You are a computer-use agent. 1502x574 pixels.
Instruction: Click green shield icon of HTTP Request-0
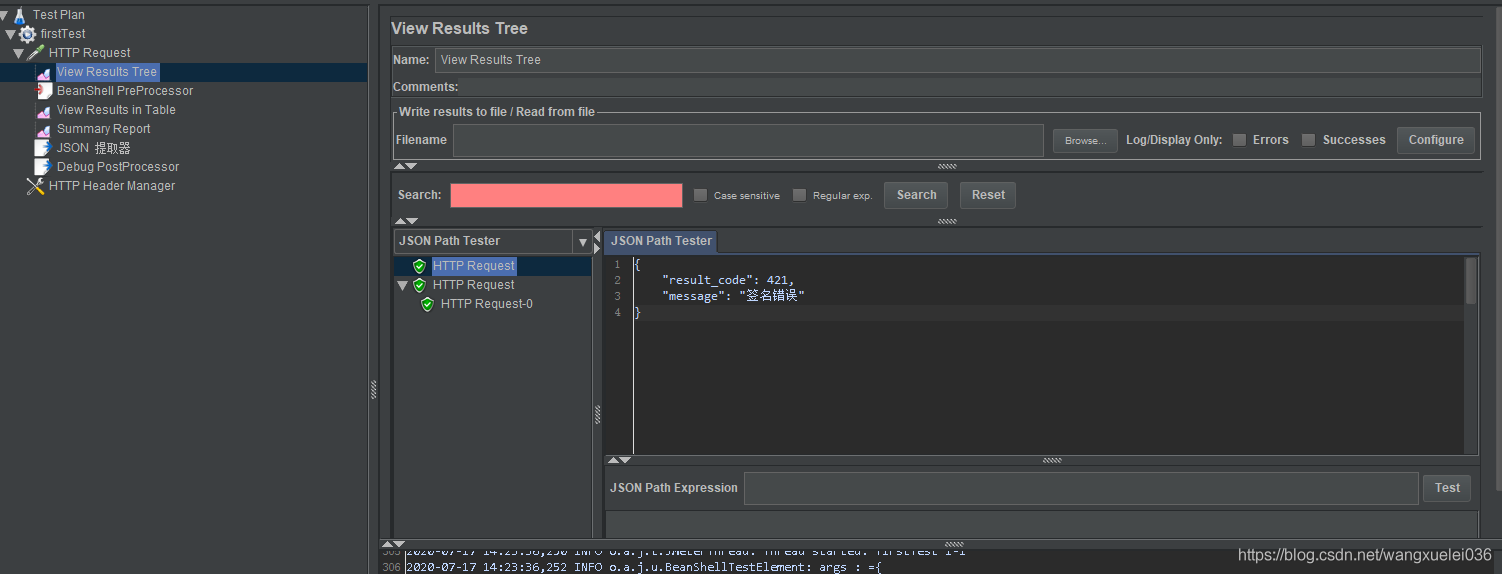point(427,304)
